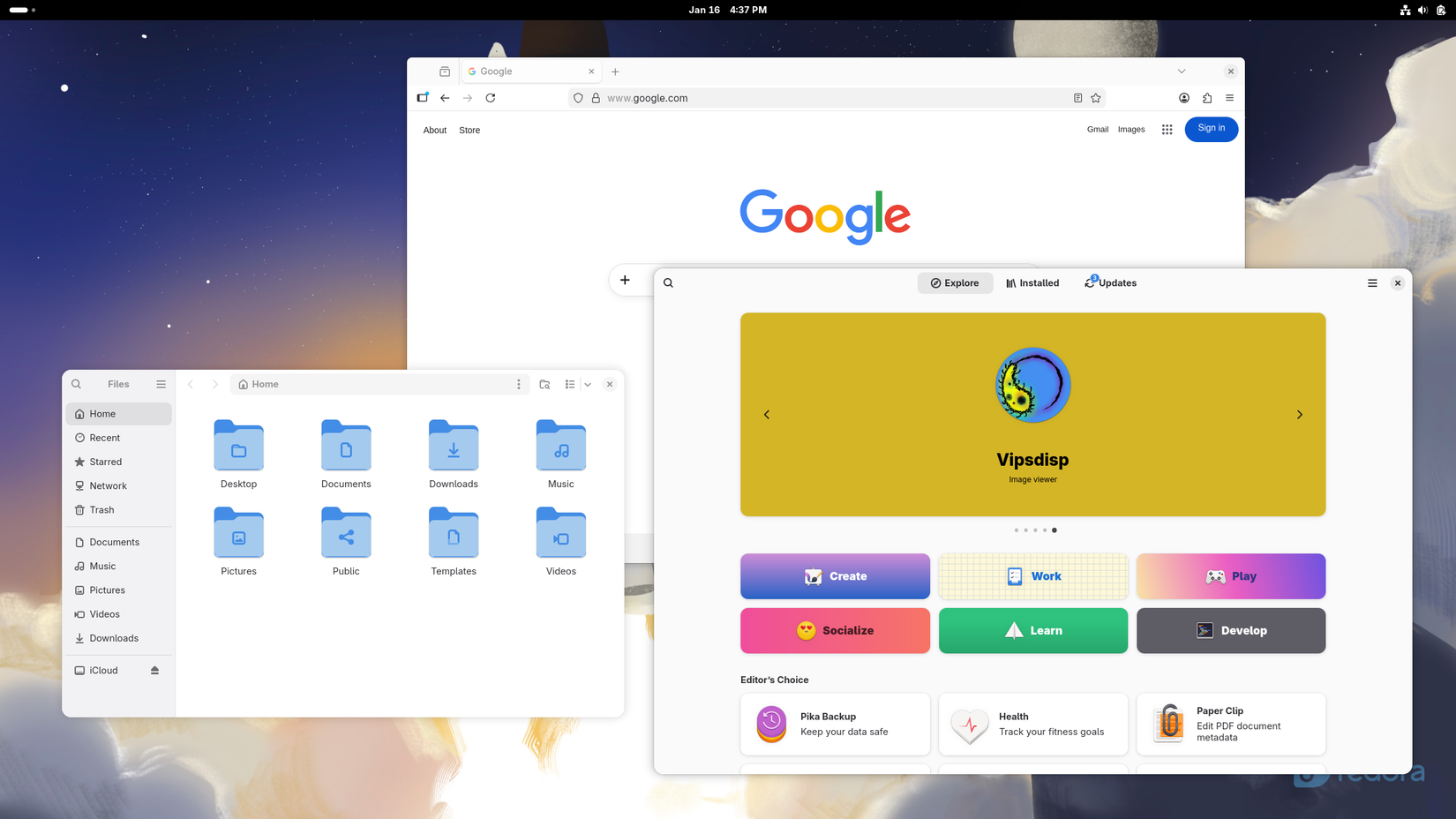Screen dimensions: 1456x819
Task: Open the Play category in Software
Action: point(1231,576)
